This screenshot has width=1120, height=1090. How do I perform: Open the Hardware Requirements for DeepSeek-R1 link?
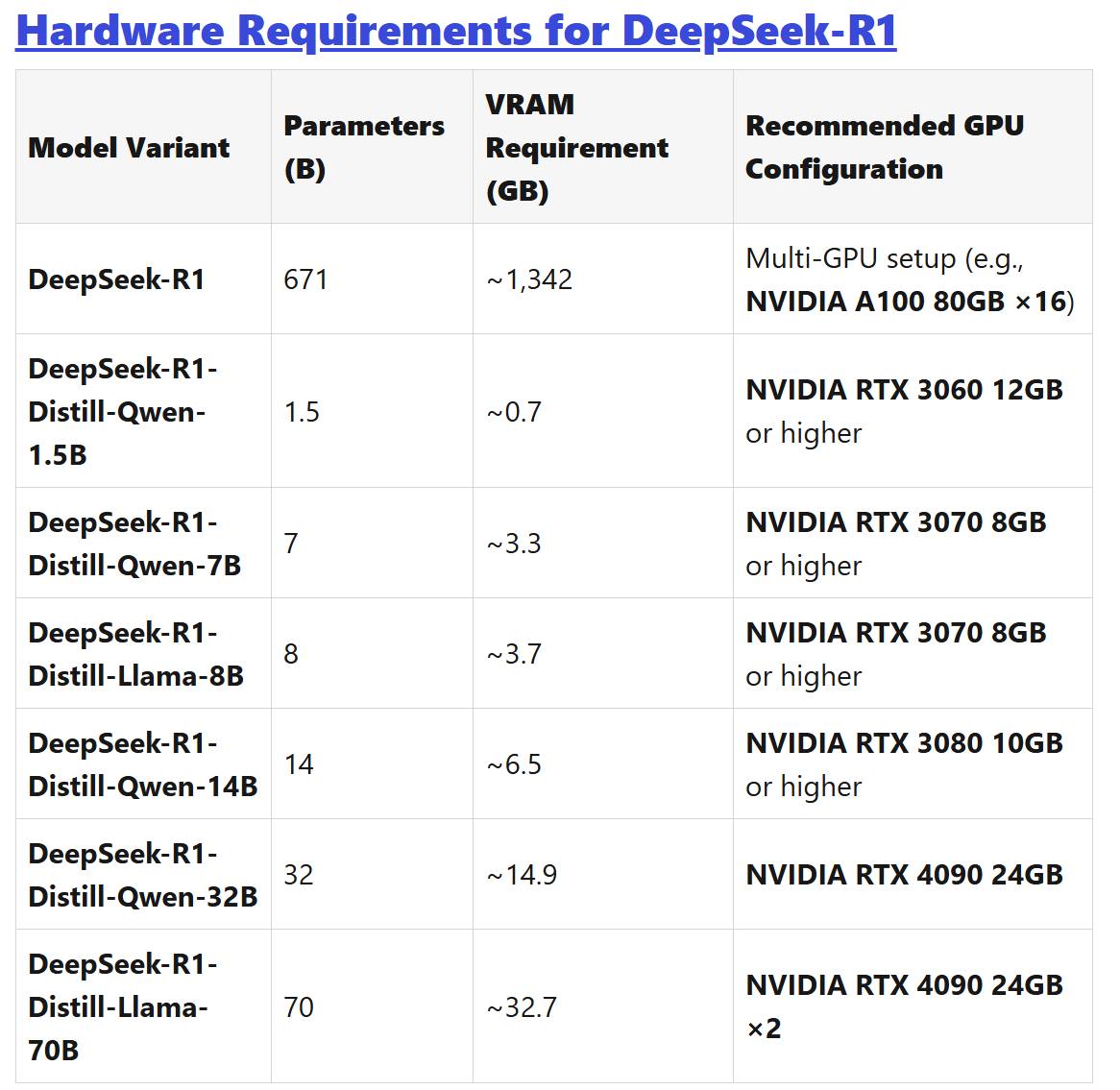coord(455,32)
